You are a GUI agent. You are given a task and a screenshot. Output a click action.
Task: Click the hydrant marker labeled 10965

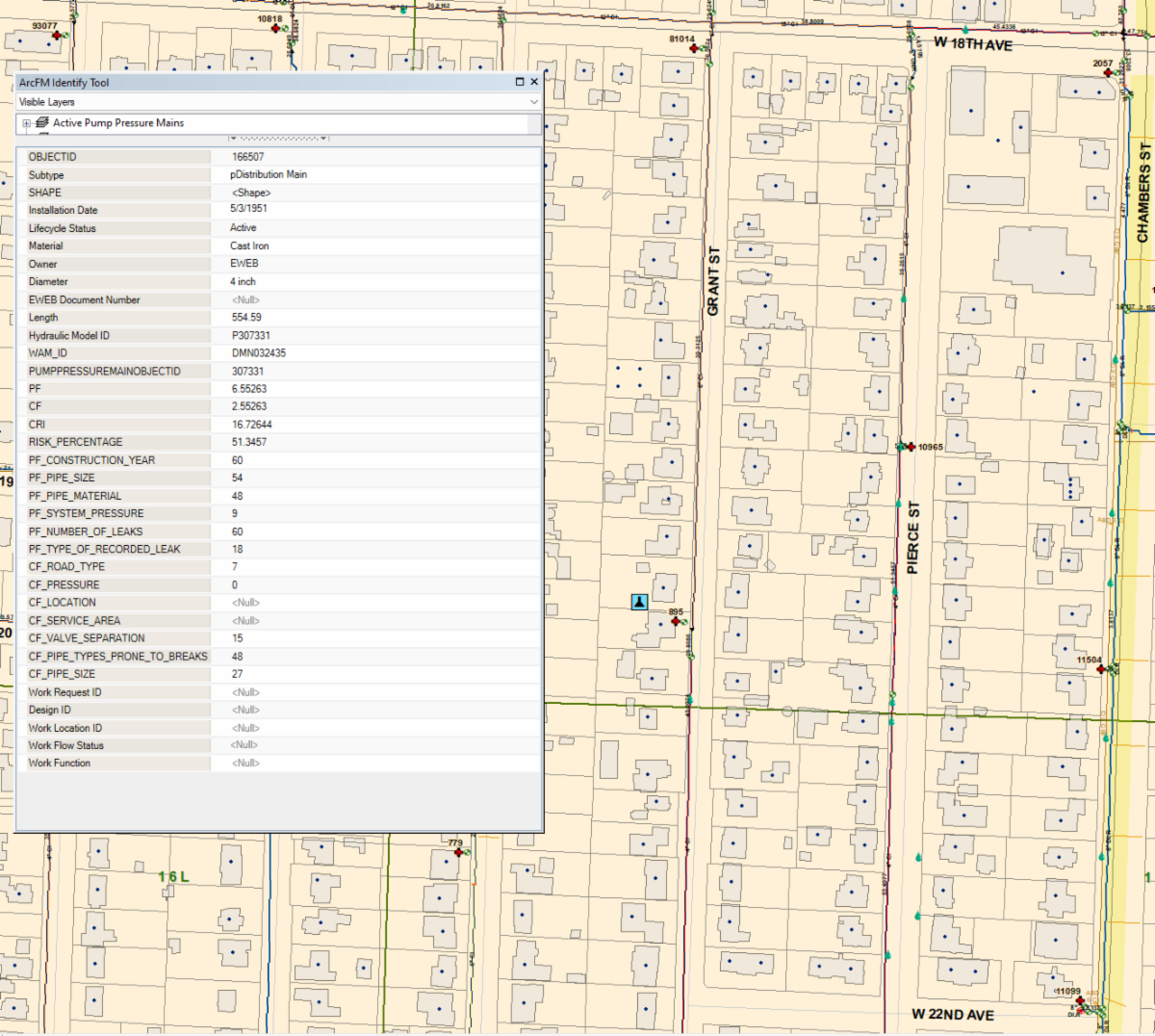click(911, 447)
